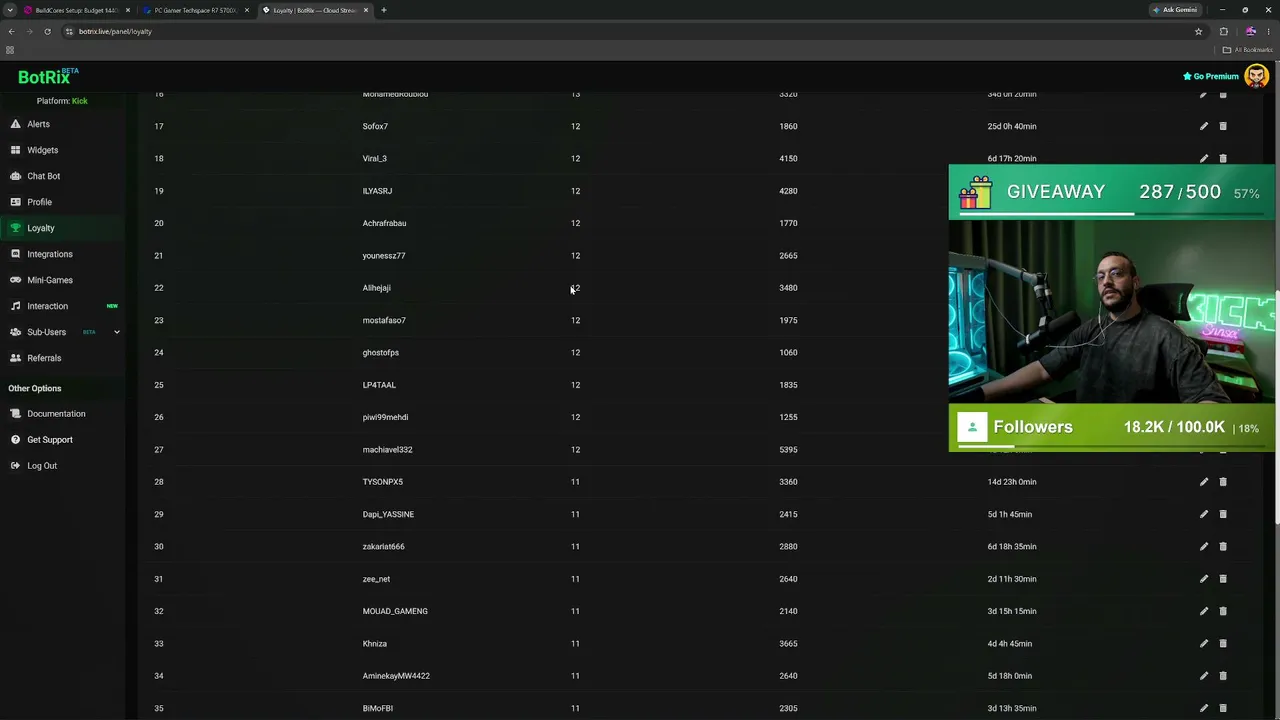Expand the Sub-Users submenu chevron
This screenshot has width=1280, height=720.
click(x=116, y=332)
